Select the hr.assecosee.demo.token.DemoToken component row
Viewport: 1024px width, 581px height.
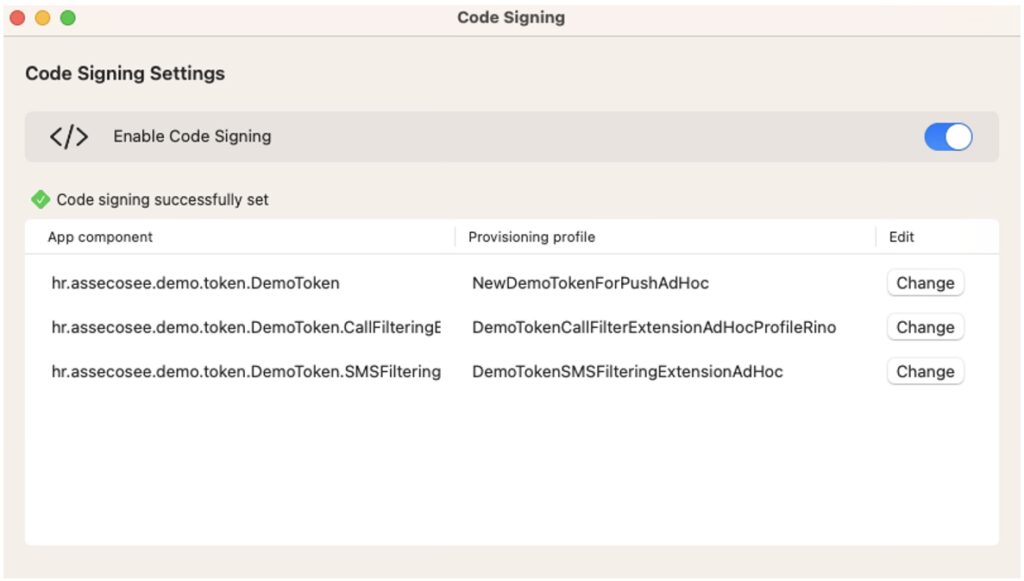[x=195, y=283]
